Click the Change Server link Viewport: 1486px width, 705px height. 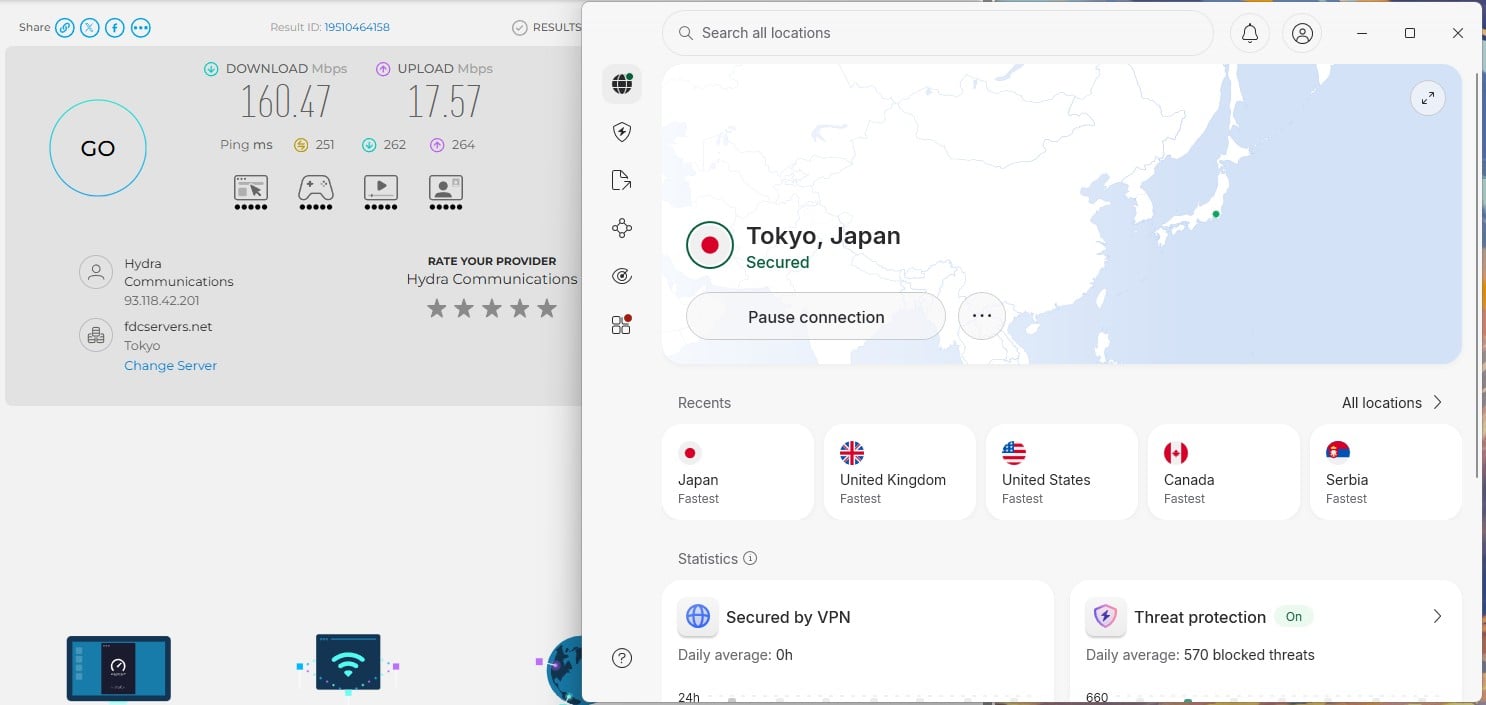pos(170,365)
